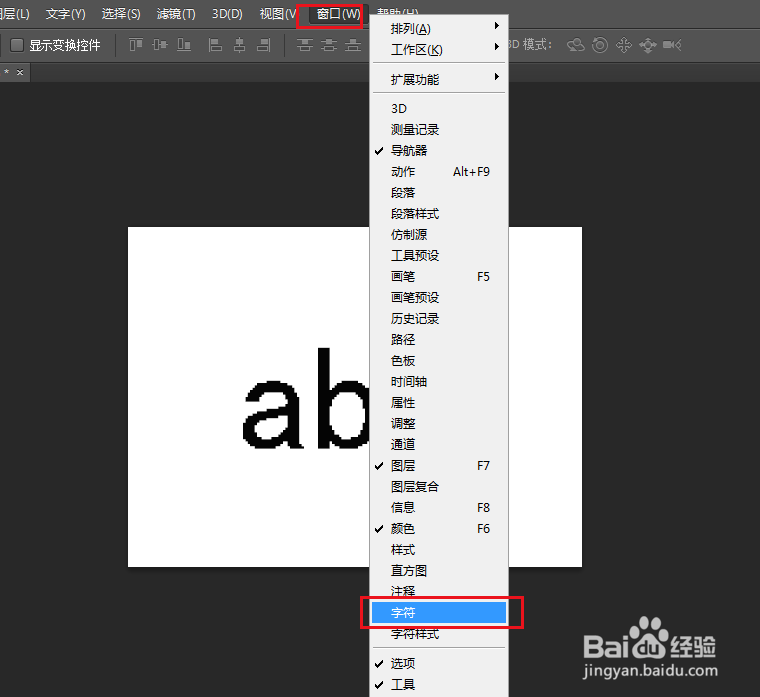Click the distribute bottom edges icon
Image resolution: width=760 pixels, height=697 pixels.
click(353, 45)
